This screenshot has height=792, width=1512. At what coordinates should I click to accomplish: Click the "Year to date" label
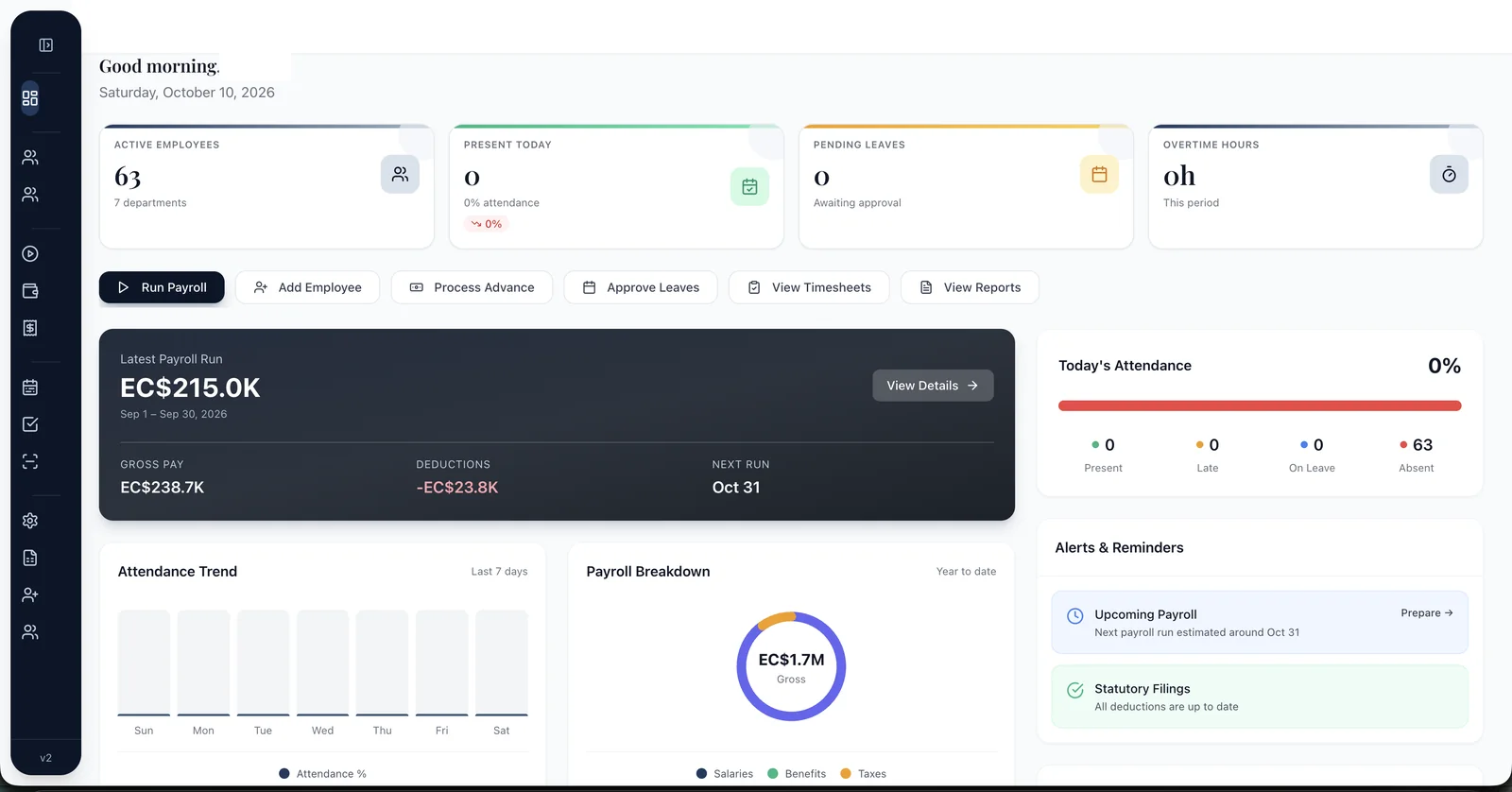[x=966, y=572]
